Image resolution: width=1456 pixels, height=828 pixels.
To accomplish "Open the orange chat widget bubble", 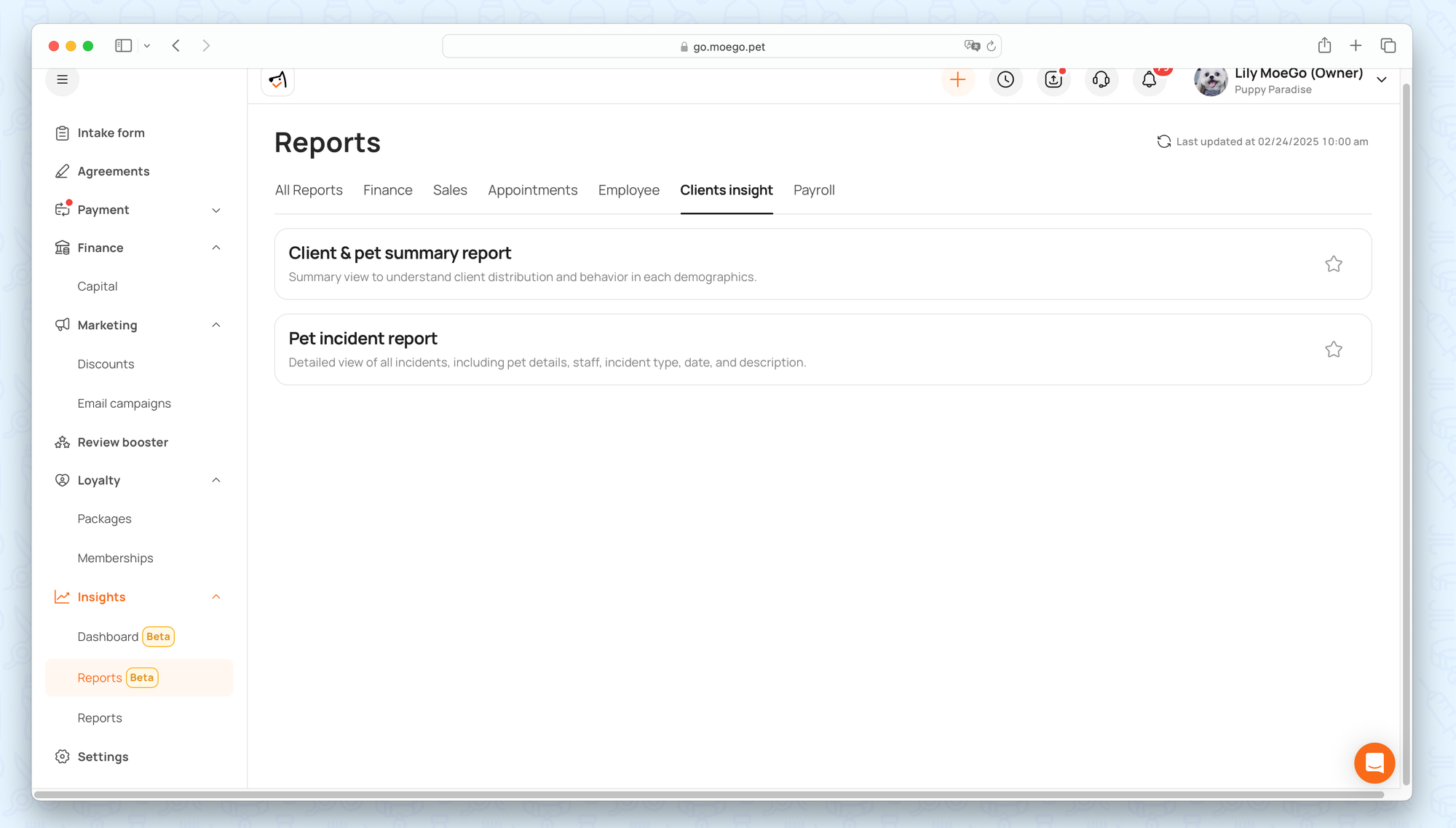I will pos(1374,762).
